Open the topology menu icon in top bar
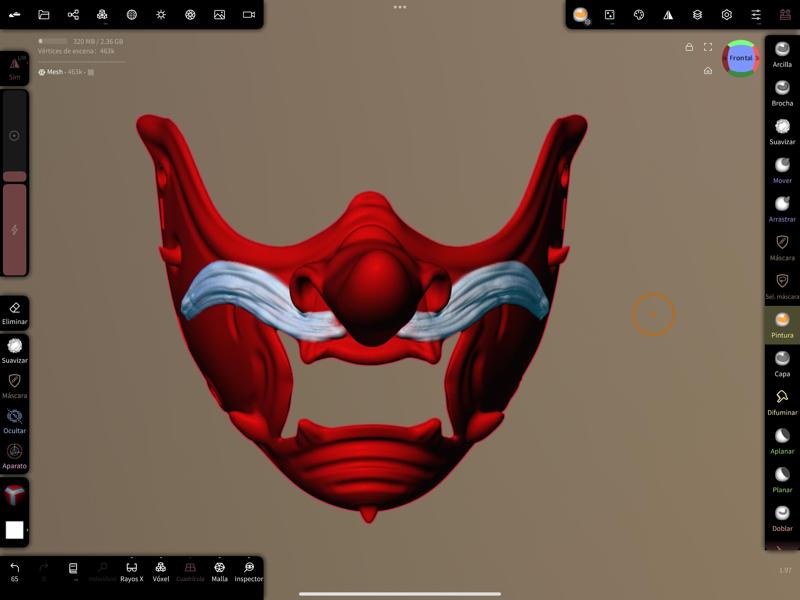Image resolution: width=800 pixels, height=600 pixels. pyautogui.click(x=102, y=14)
